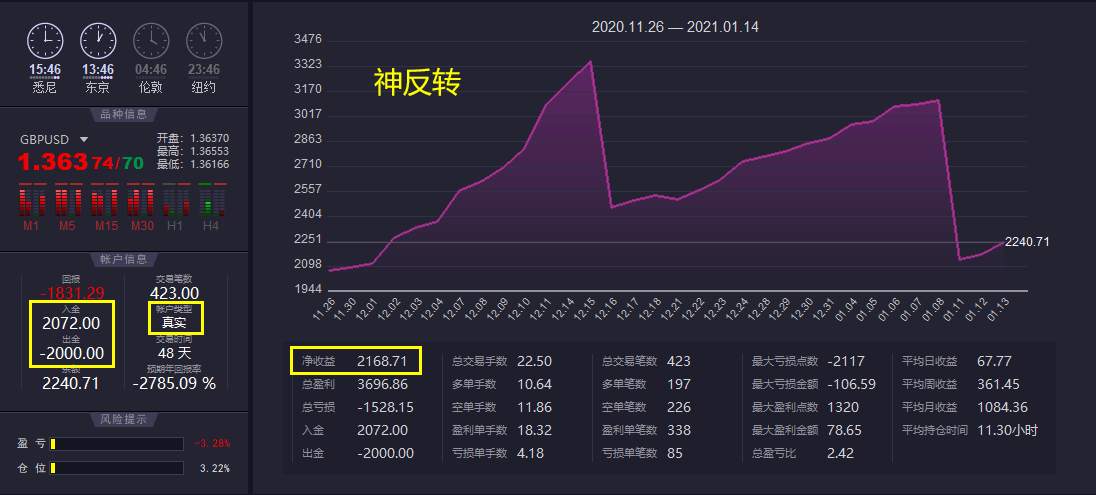Click the 风险提示 section header
The height and width of the screenshot is (495, 1096).
coord(124,419)
